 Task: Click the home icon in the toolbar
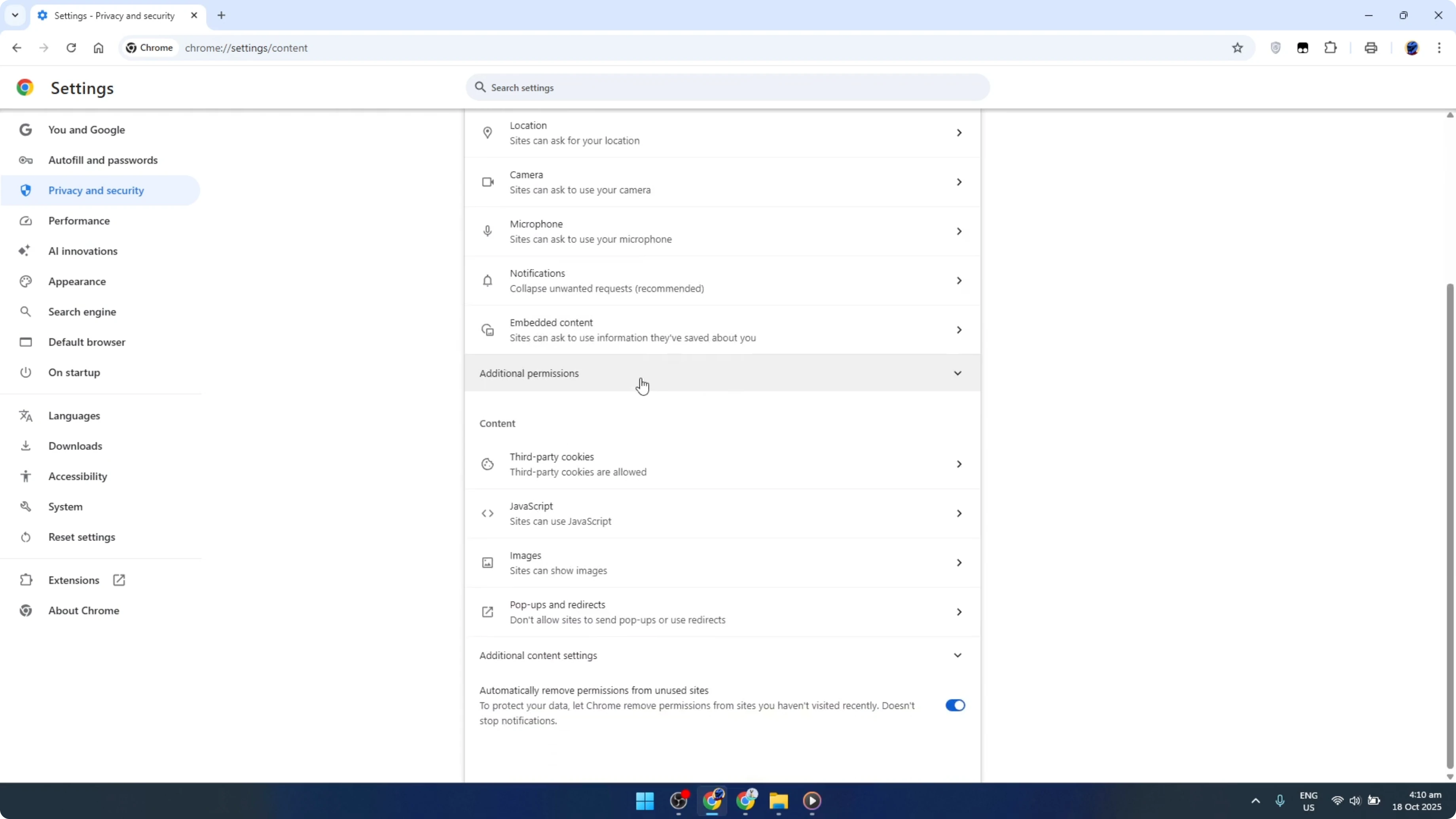click(99, 47)
